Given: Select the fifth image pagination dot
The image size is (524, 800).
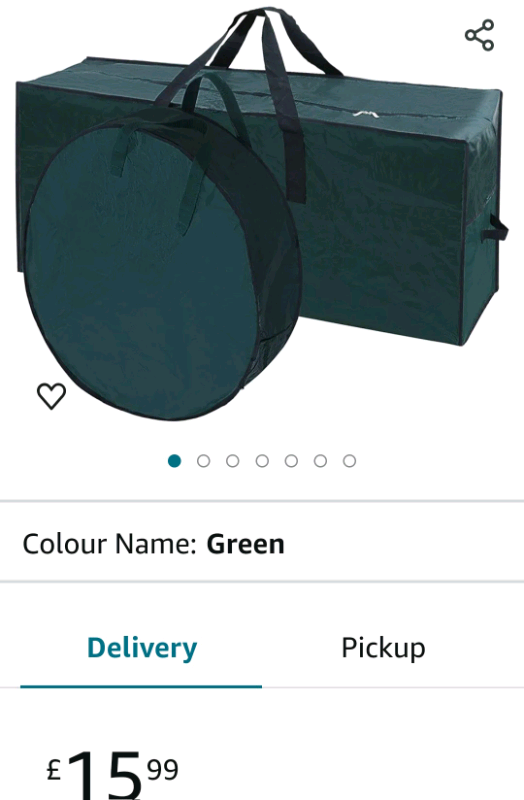Looking at the screenshot, I should coord(291,461).
